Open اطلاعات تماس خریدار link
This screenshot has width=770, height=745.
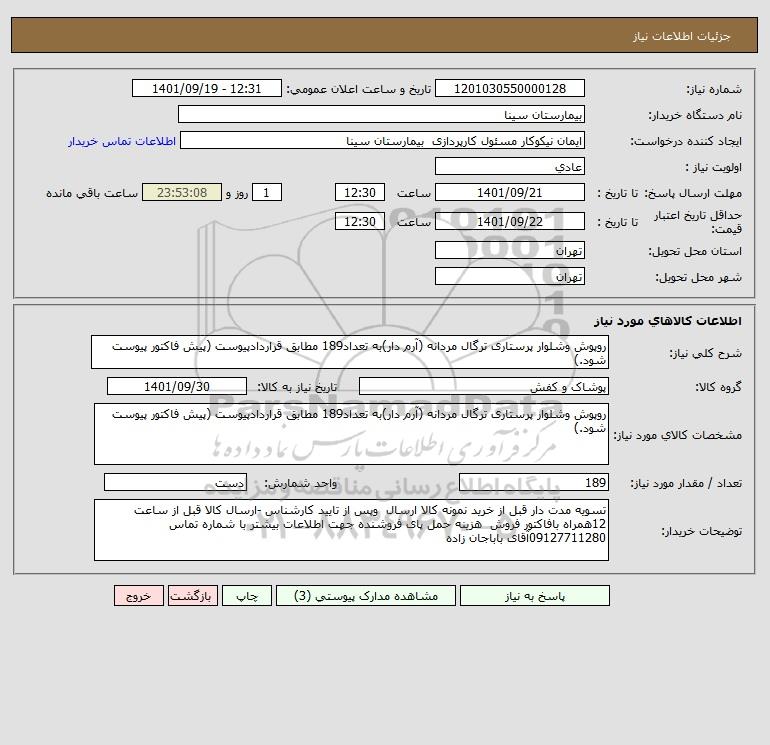click(x=122, y=141)
